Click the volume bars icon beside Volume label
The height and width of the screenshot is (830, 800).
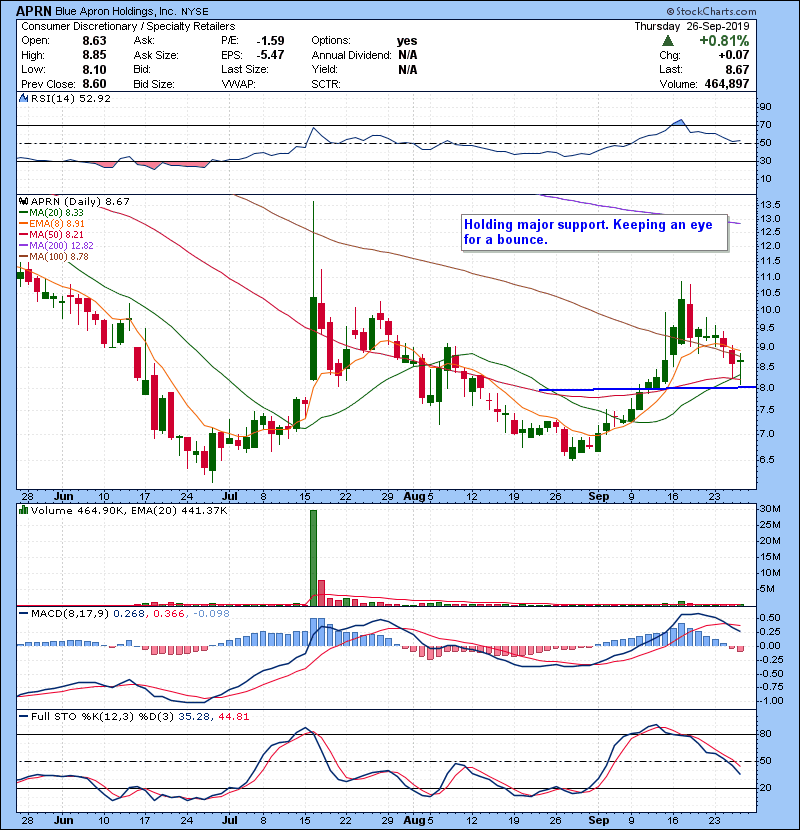coord(23,510)
